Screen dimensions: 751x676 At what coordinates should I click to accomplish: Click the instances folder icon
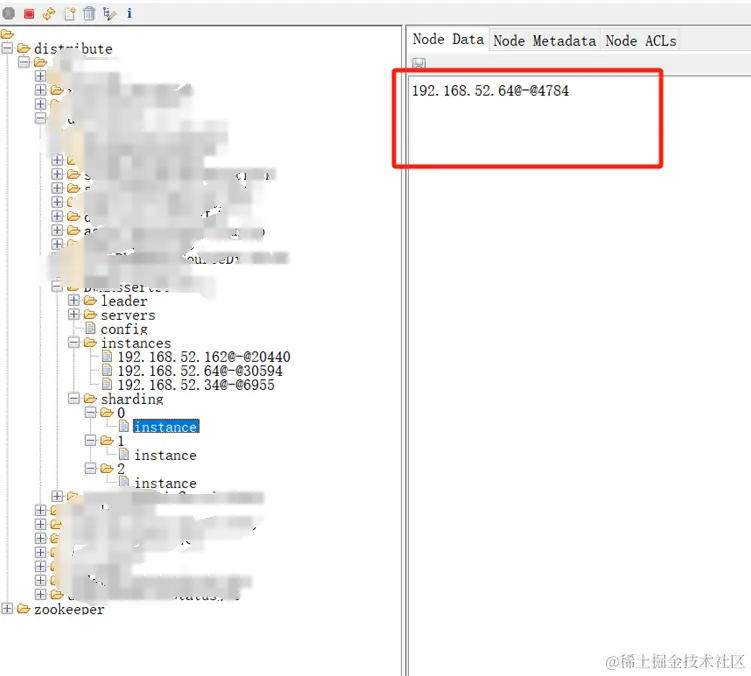tap(91, 343)
